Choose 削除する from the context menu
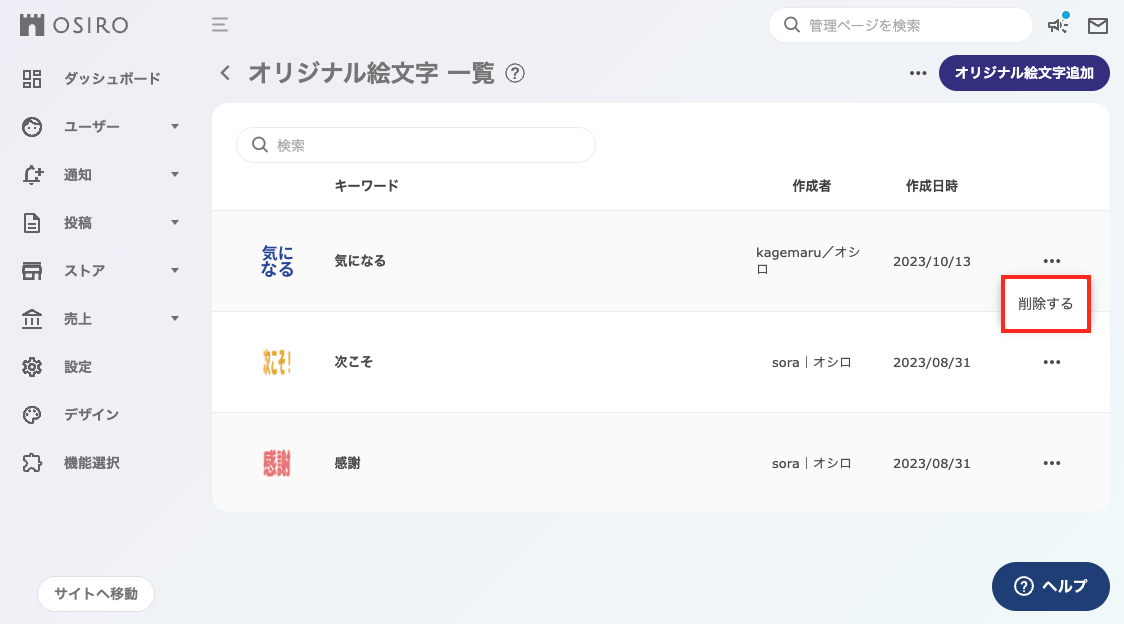 [1046, 304]
